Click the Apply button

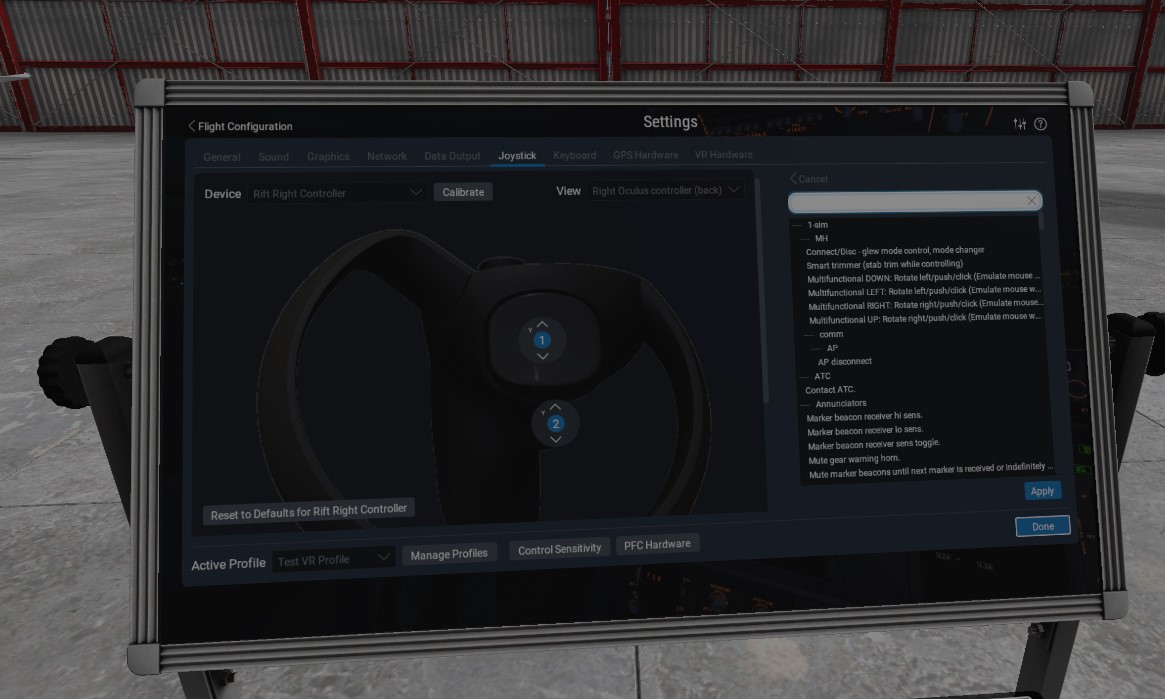[x=1042, y=491]
